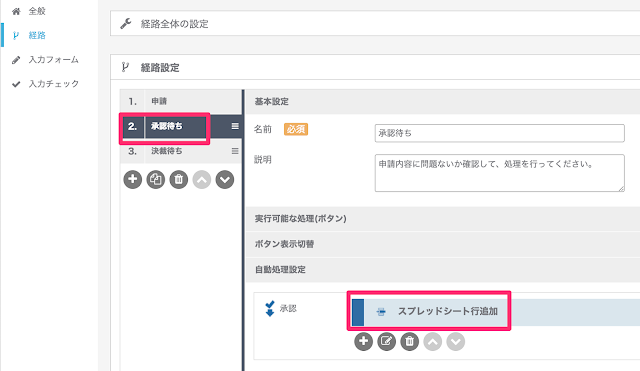Duplicate the selected route step
Image resolution: width=640 pixels, height=371 pixels.
coord(156,179)
